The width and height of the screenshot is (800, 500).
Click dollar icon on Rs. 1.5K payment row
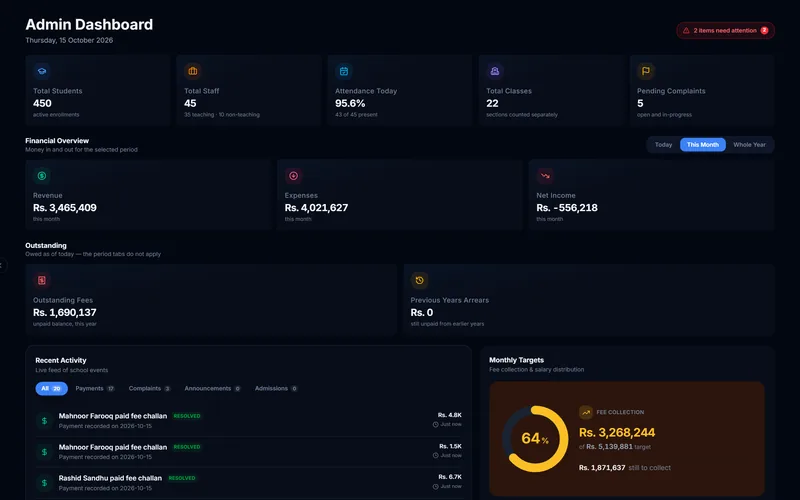click(x=44, y=452)
